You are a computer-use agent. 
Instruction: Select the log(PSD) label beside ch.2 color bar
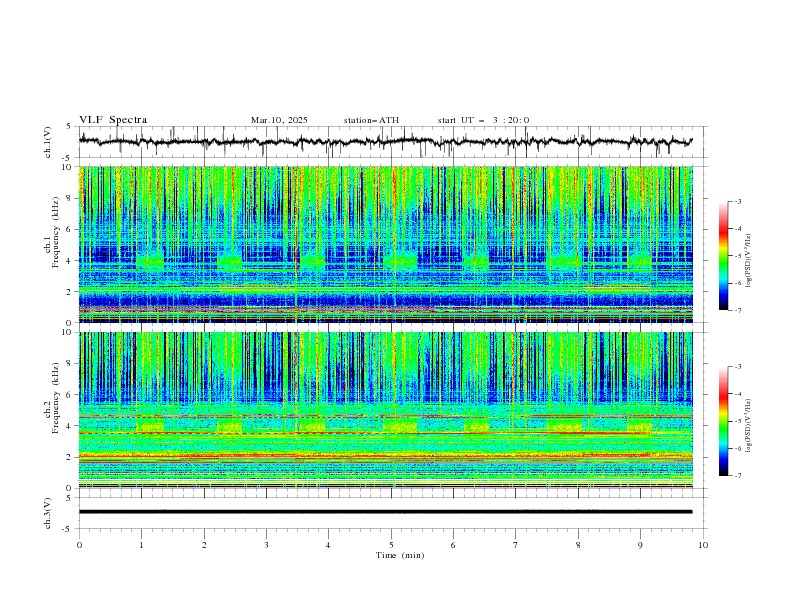pyautogui.click(x=748, y=426)
